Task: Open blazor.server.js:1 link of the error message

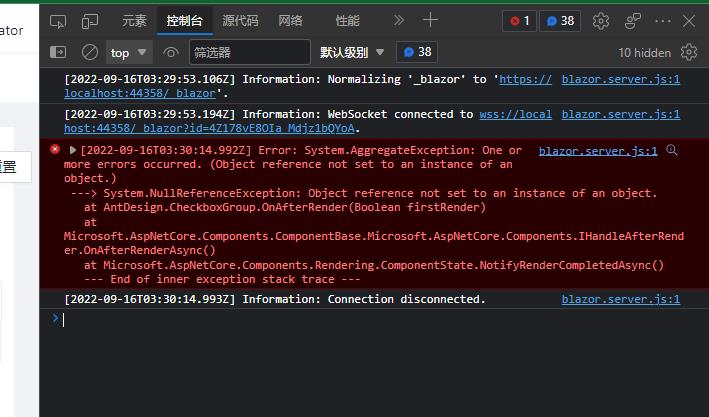Action: tap(598, 151)
